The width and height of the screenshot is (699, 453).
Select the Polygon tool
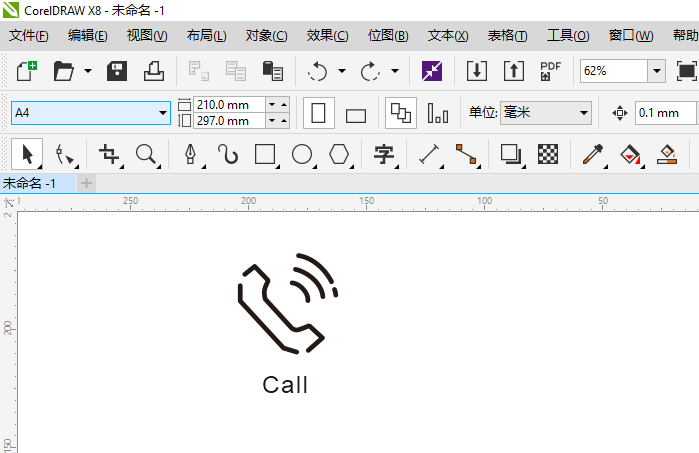click(x=340, y=155)
